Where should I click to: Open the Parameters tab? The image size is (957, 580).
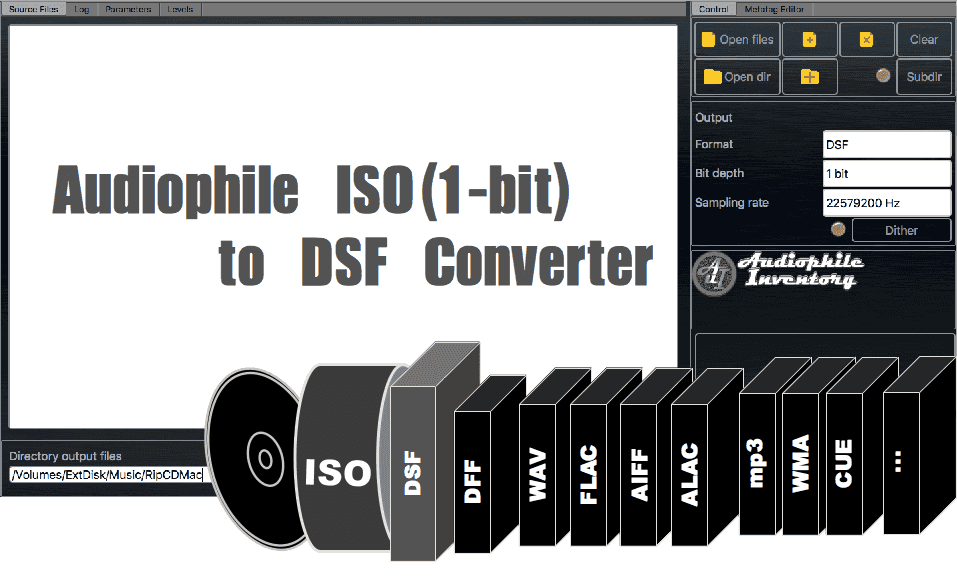[128, 9]
